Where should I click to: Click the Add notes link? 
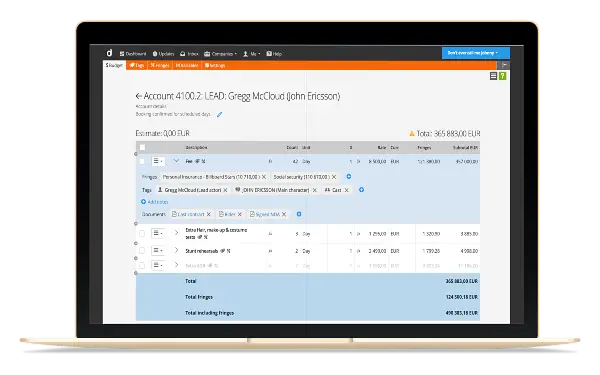pos(155,202)
